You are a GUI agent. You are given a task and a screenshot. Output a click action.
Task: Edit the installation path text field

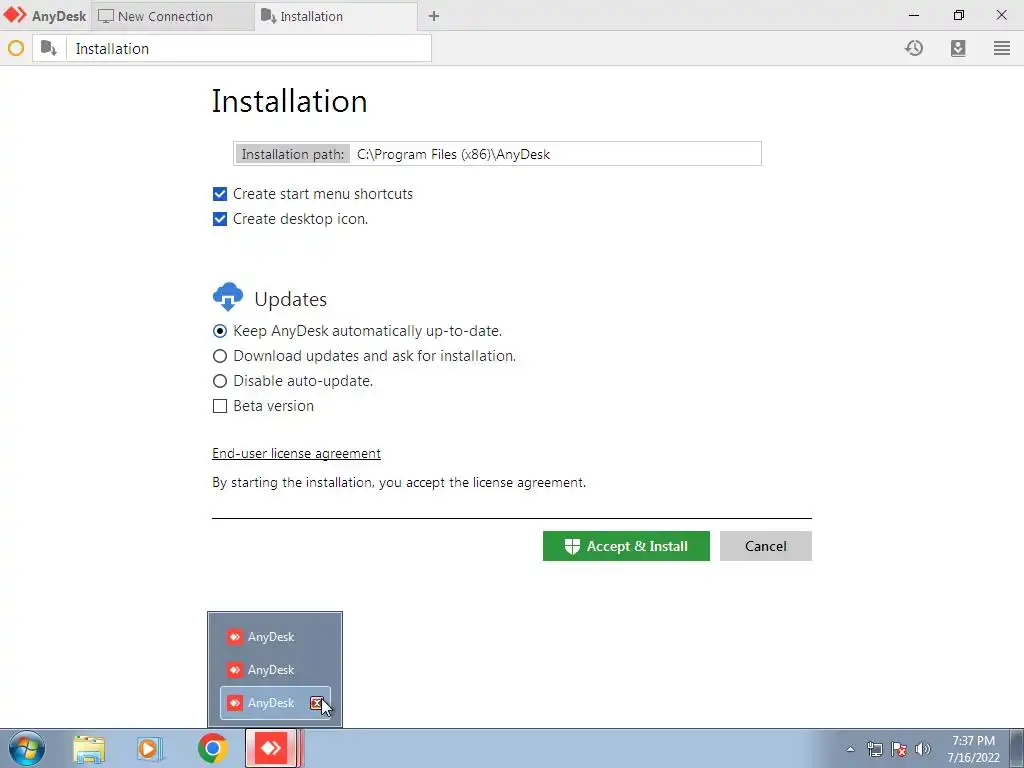tap(555, 154)
